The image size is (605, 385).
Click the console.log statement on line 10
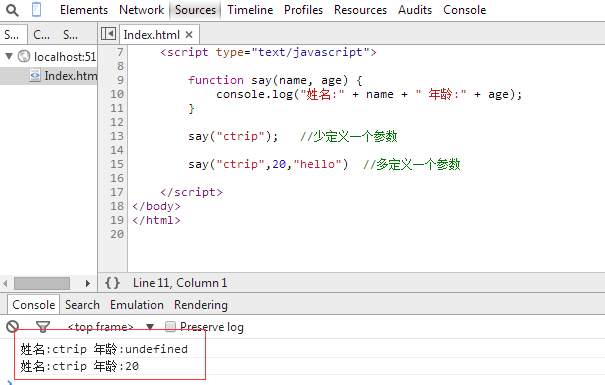click(x=369, y=95)
